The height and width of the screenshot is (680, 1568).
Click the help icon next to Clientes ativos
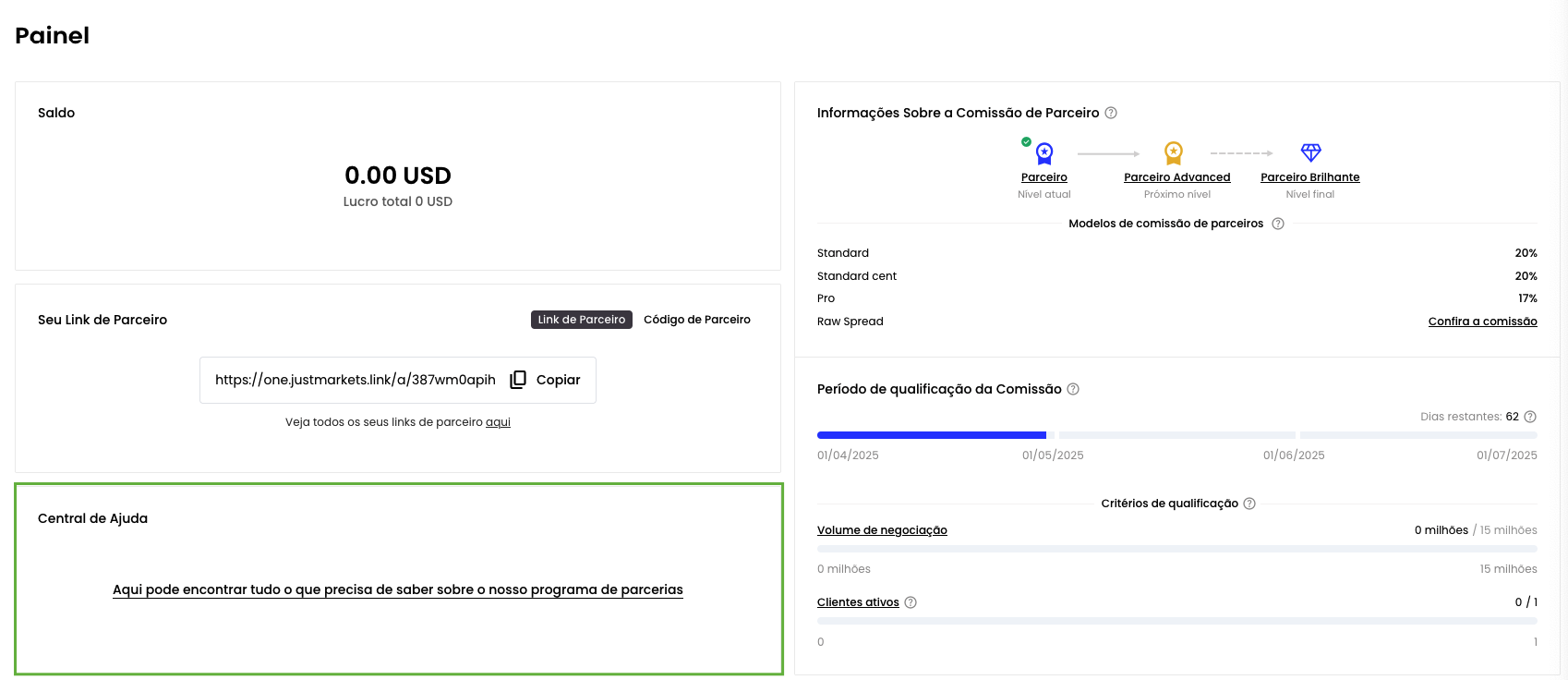pos(911,602)
